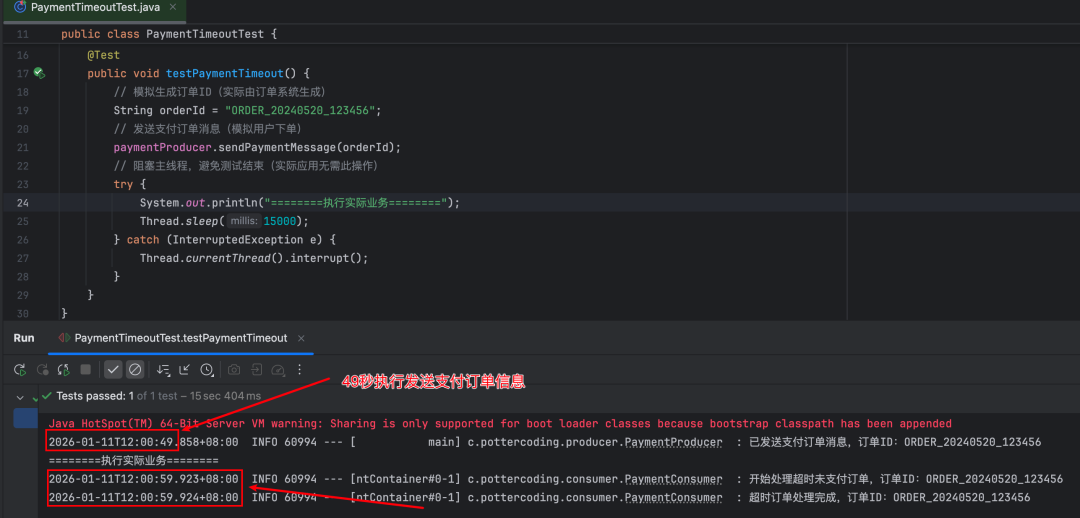Viewport: 1080px width, 518px height.
Task: Stop the running test process
Action: click(x=85, y=370)
